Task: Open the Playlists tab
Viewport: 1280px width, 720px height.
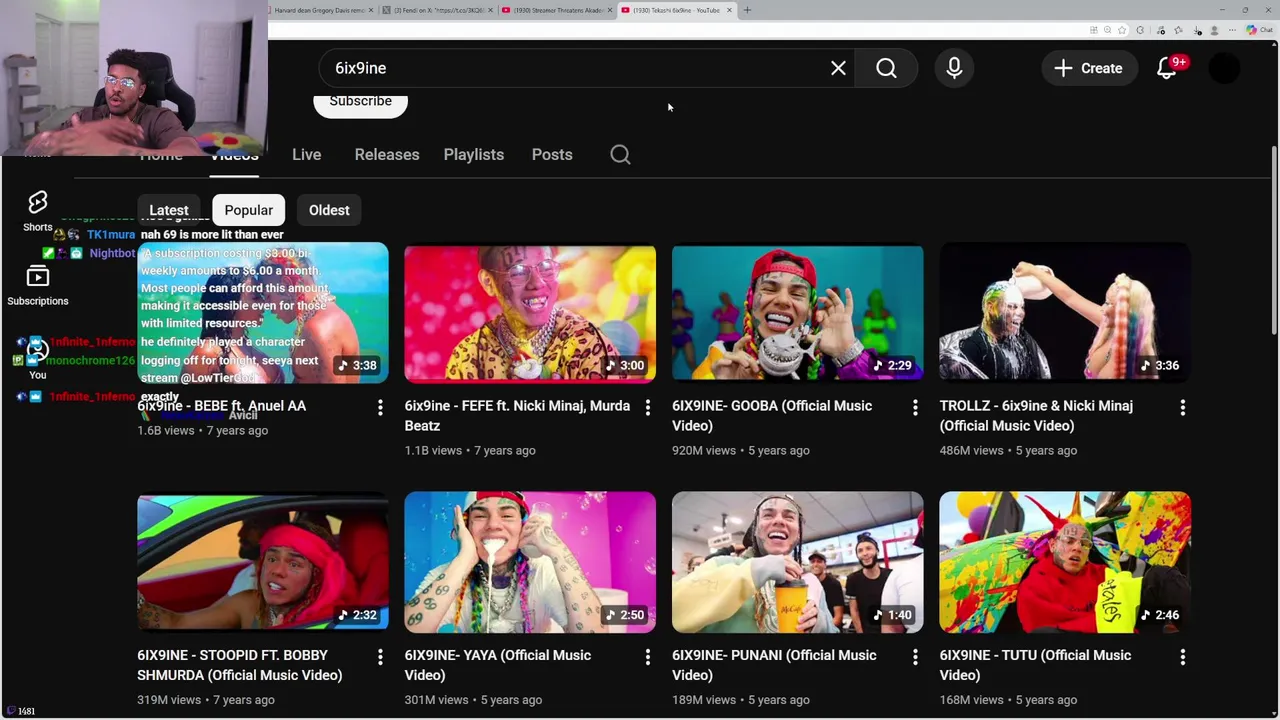Action: (474, 155)
